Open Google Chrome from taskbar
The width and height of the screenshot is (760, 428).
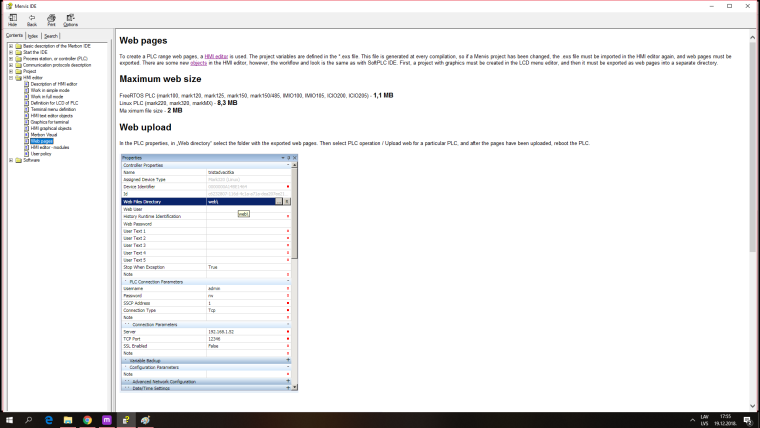point(87,420)
